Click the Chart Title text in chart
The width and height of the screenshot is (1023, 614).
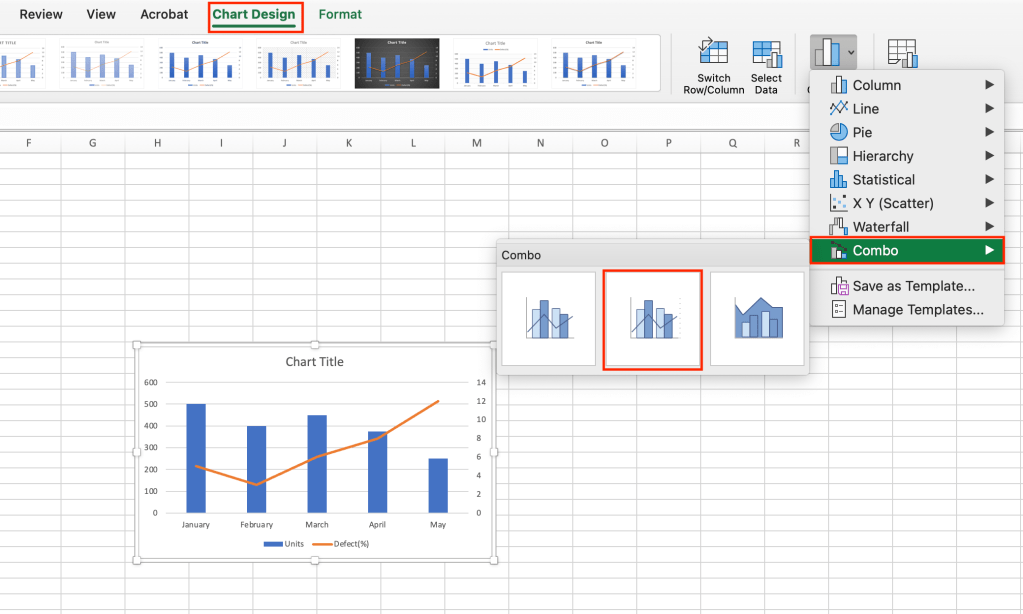(x=314, y=361)
